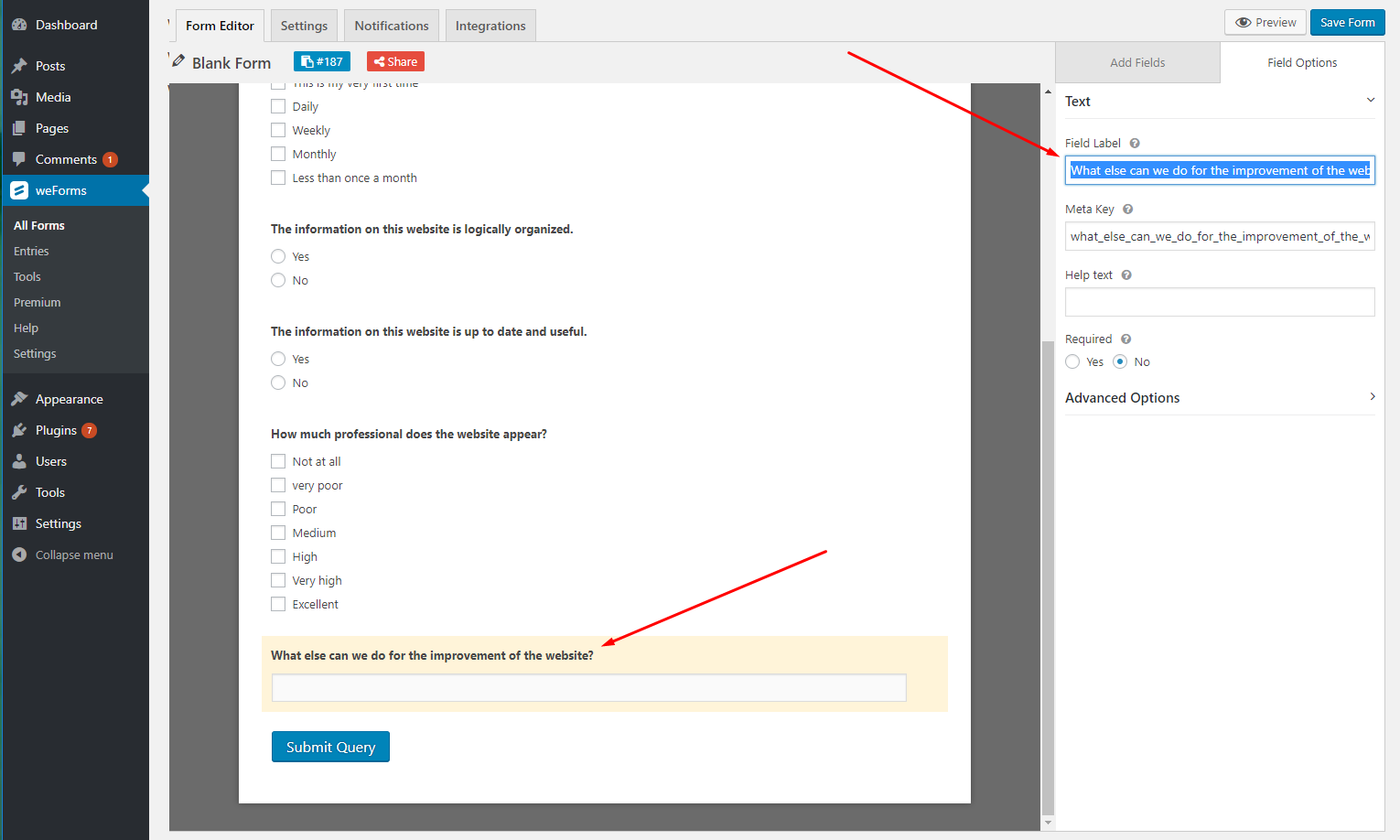This screenshot has width=1400, height=840.
Task: Click the Settings sliders icon
Action: 19,523
